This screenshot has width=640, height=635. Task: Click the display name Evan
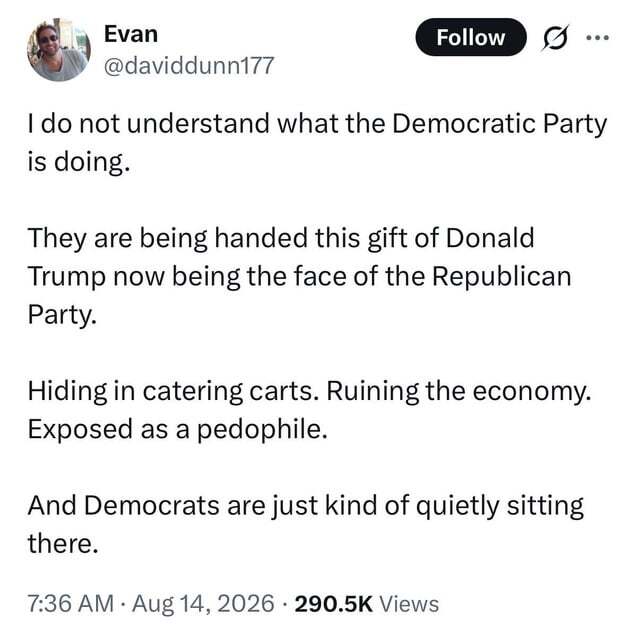click(131, 34)
